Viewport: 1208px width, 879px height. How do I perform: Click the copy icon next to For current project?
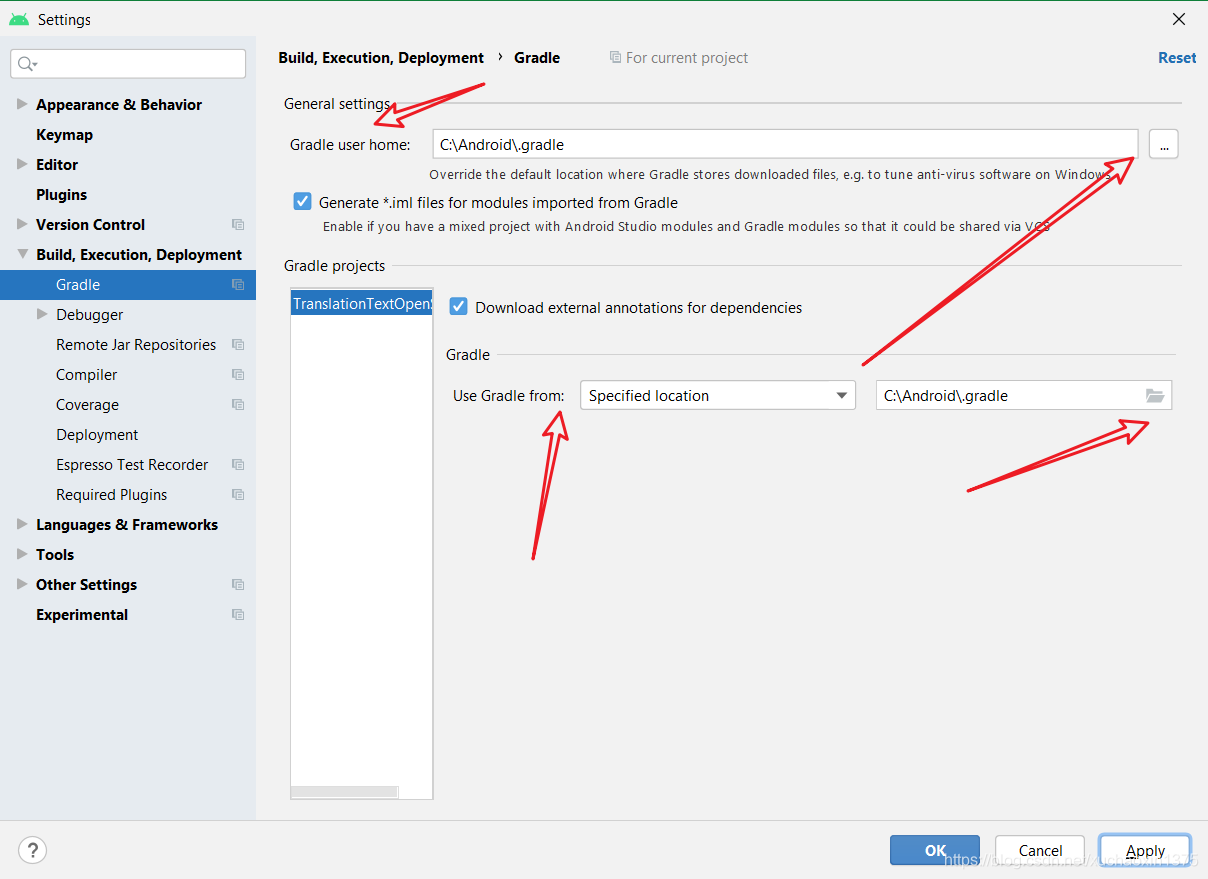coord(615,58)
